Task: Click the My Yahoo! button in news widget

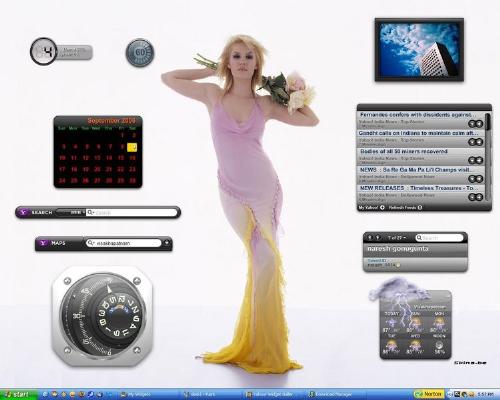Action: pos(371,207)
